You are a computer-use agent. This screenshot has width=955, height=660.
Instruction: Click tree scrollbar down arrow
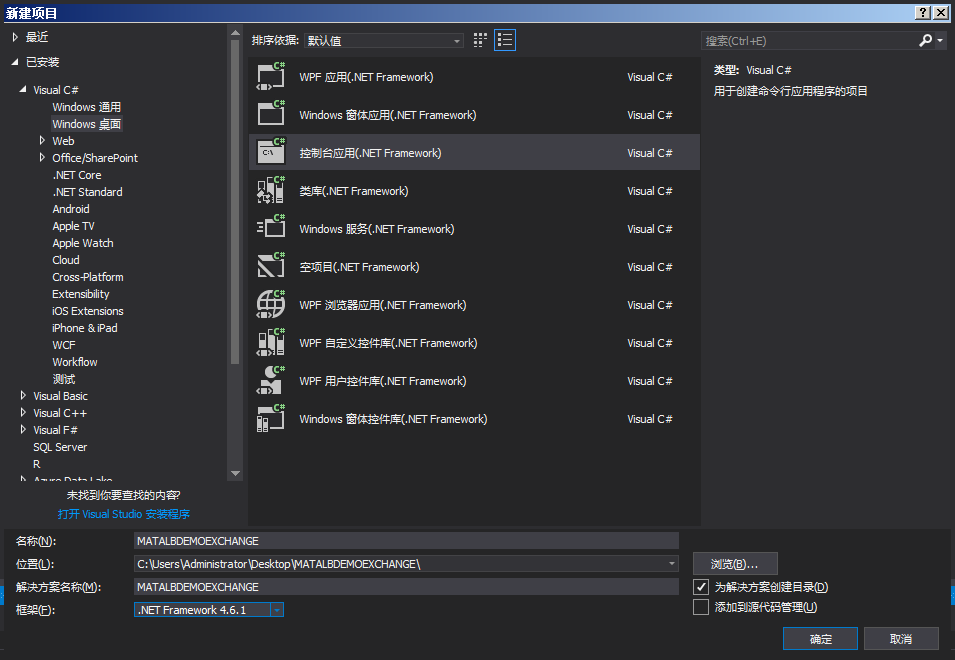(235, 474)
